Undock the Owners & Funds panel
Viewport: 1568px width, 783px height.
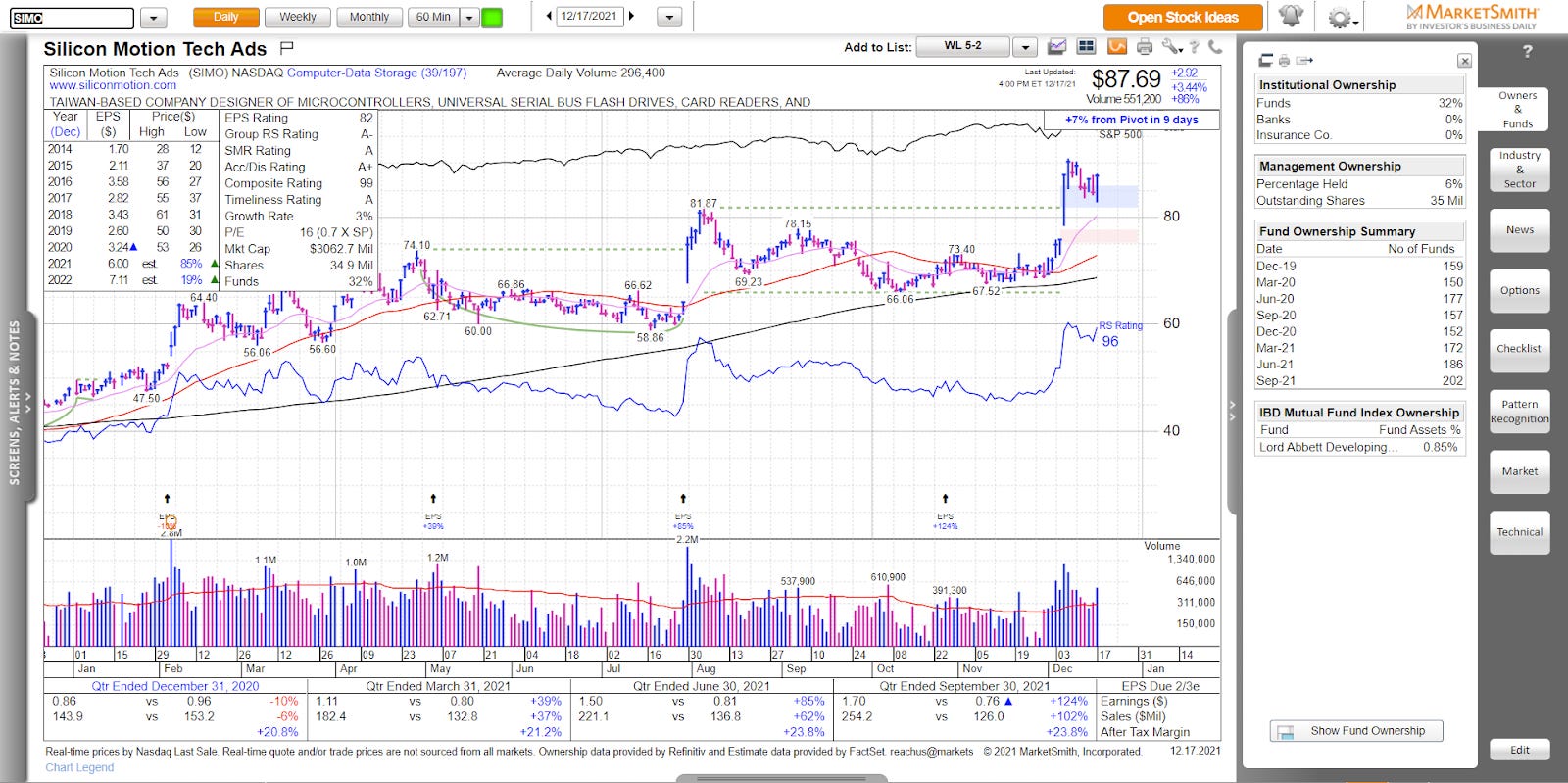coord(1265,61)
